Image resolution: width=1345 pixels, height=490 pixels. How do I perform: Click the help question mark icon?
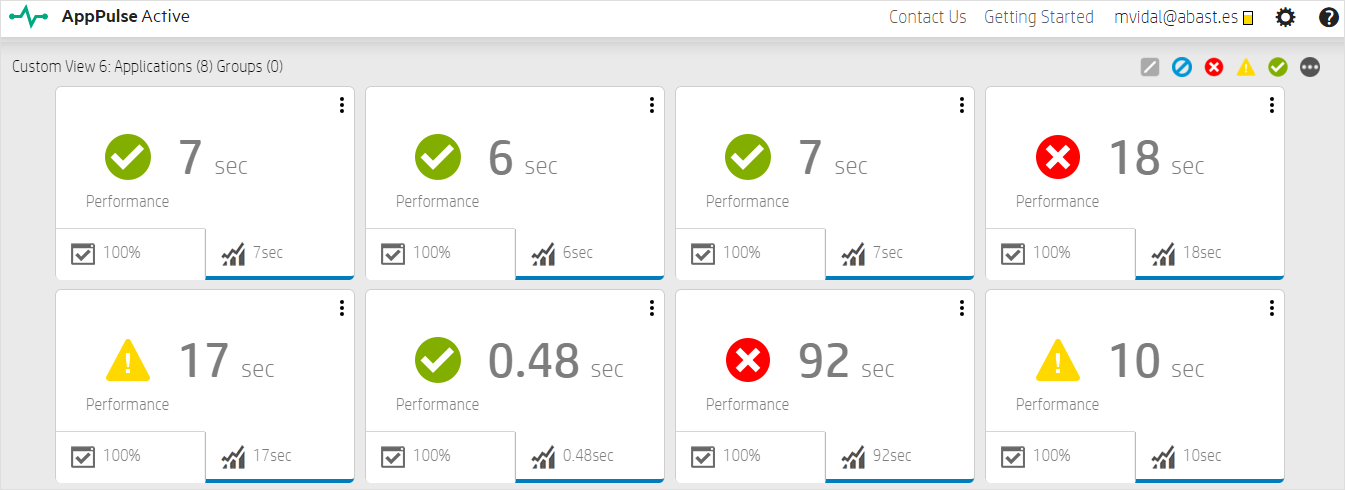[1328, 17]
